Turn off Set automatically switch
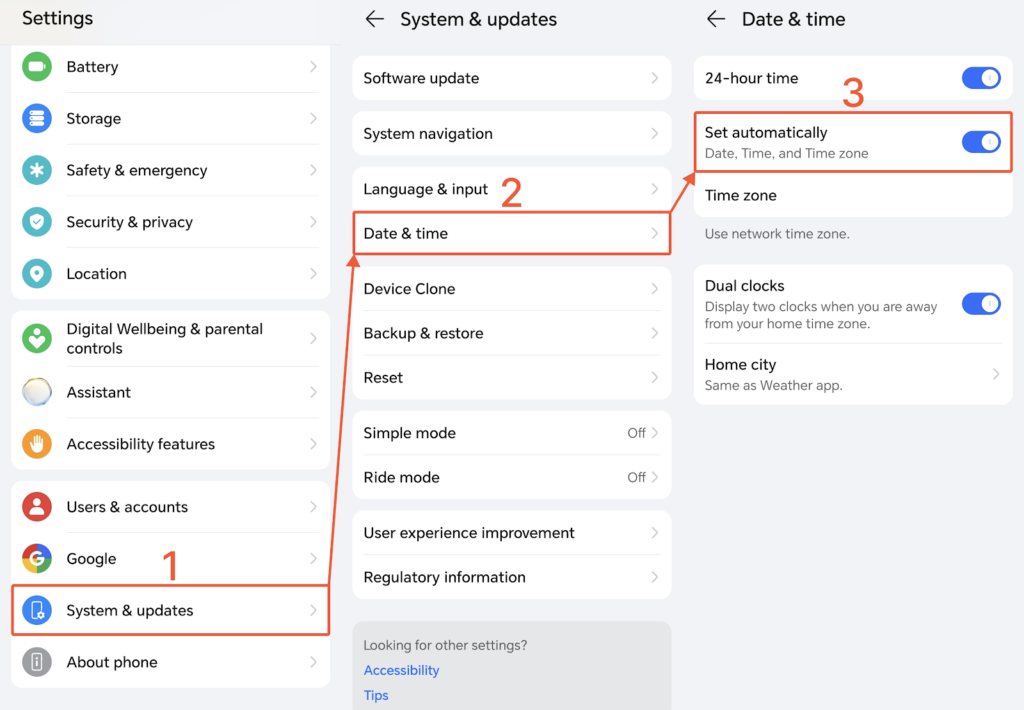The image size is (1024, 710). (980, 142)
